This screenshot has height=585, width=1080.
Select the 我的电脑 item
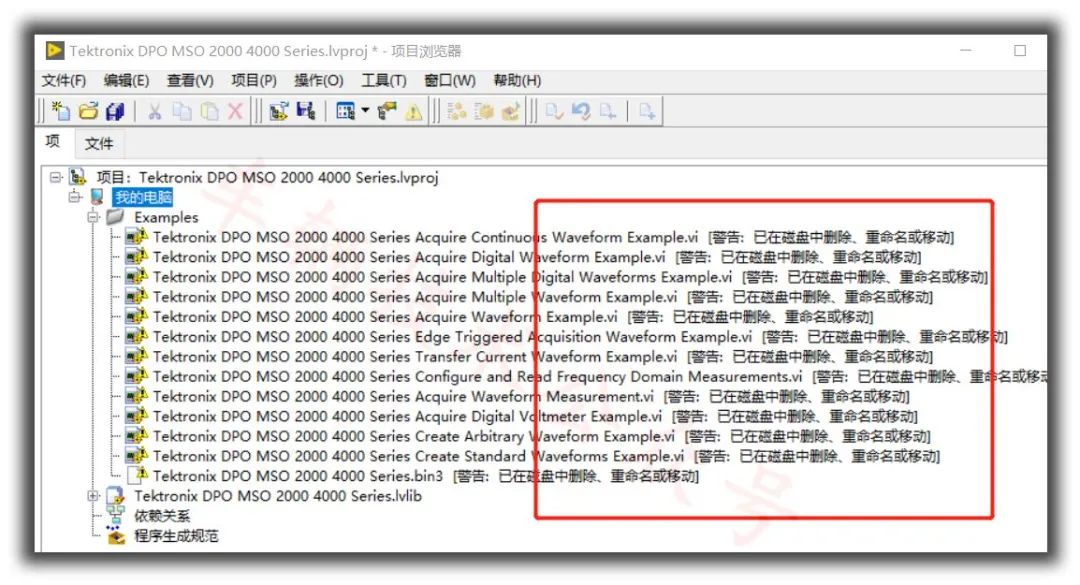[x=143, y=198]
